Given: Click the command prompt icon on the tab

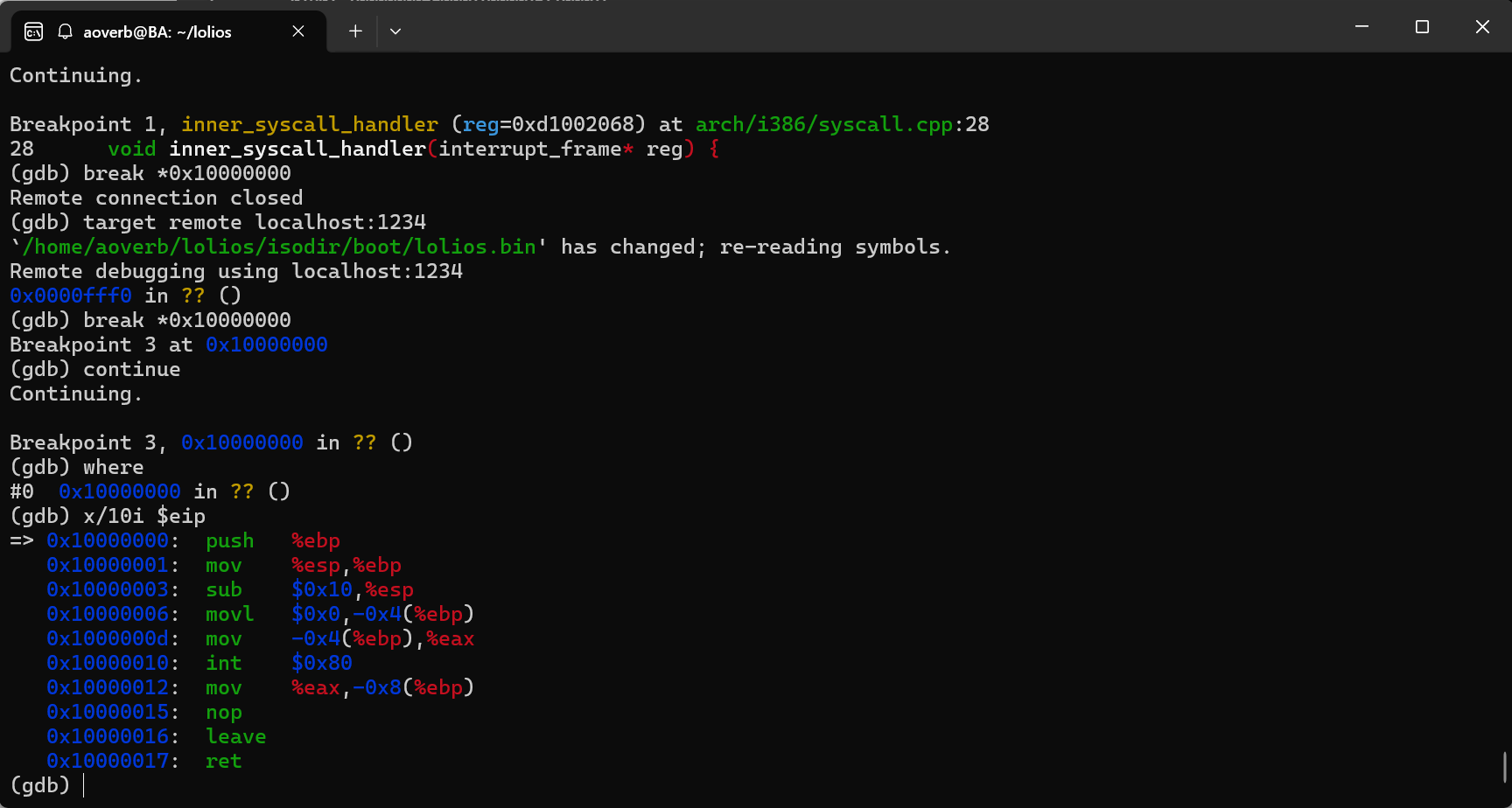Looking at the screenshot, I should [x=32, y=31].
